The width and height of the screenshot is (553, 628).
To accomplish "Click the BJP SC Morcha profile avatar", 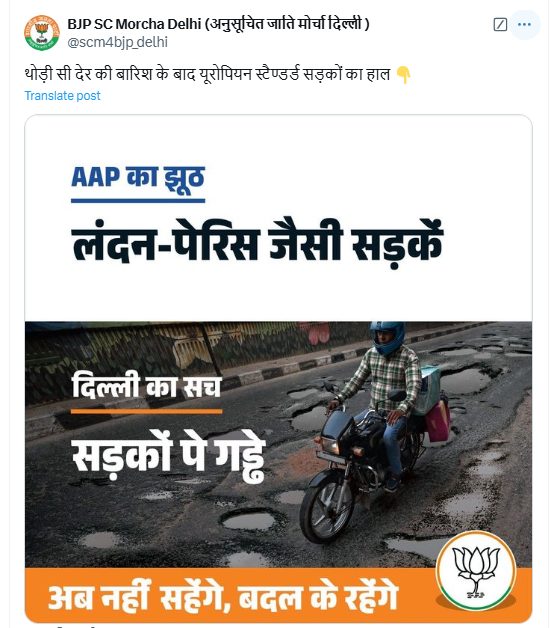I will click(x=42, y=33).
